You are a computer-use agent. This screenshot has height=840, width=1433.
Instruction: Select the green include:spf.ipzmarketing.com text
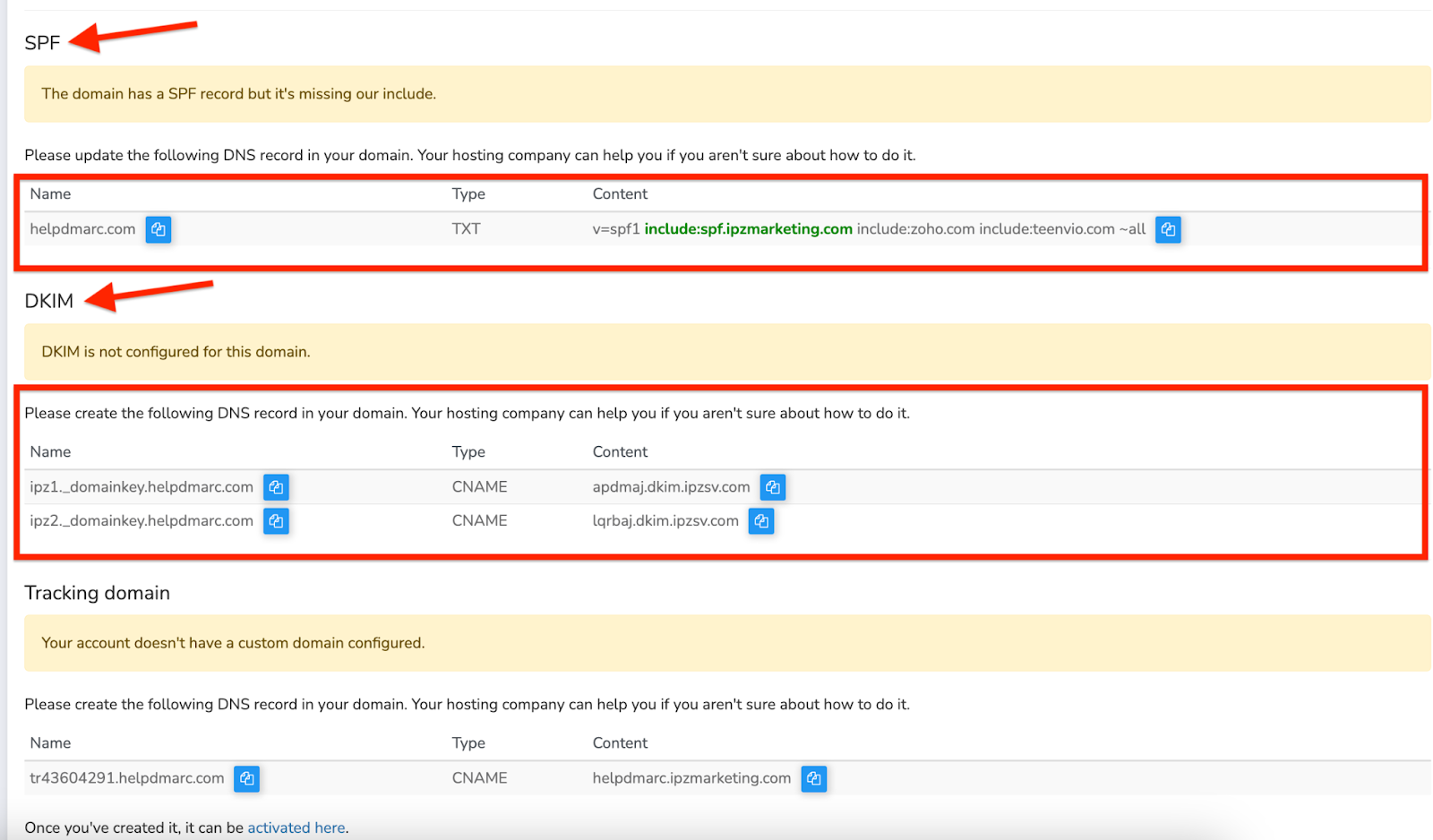point(748,228)
